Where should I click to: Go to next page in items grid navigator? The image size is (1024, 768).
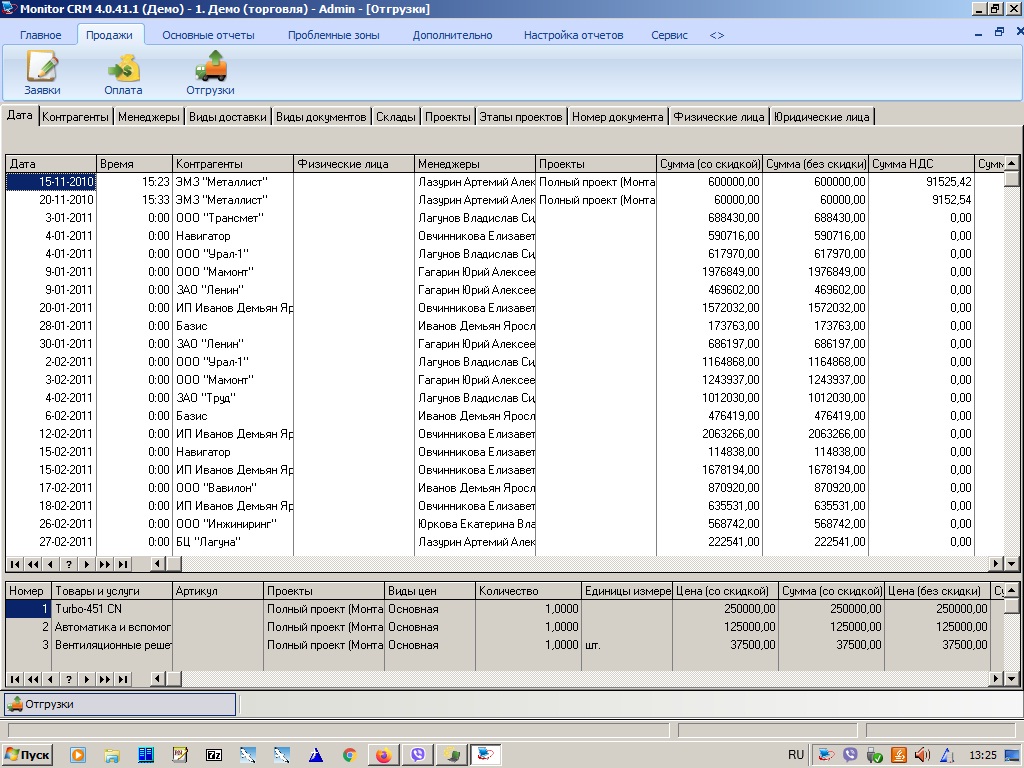[x=104, y=679]
